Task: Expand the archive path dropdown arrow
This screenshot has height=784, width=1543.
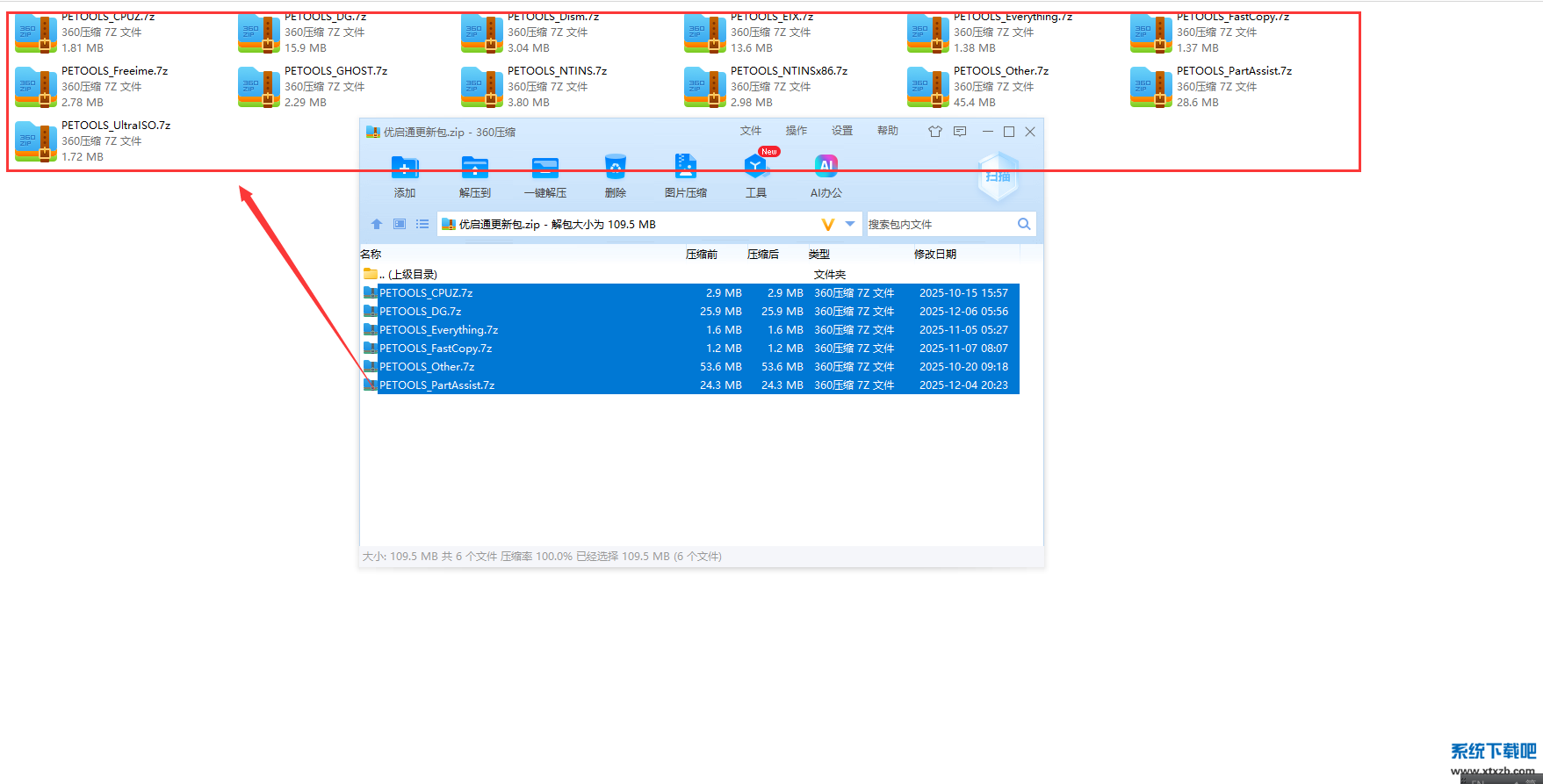Action: pos(849,224)
